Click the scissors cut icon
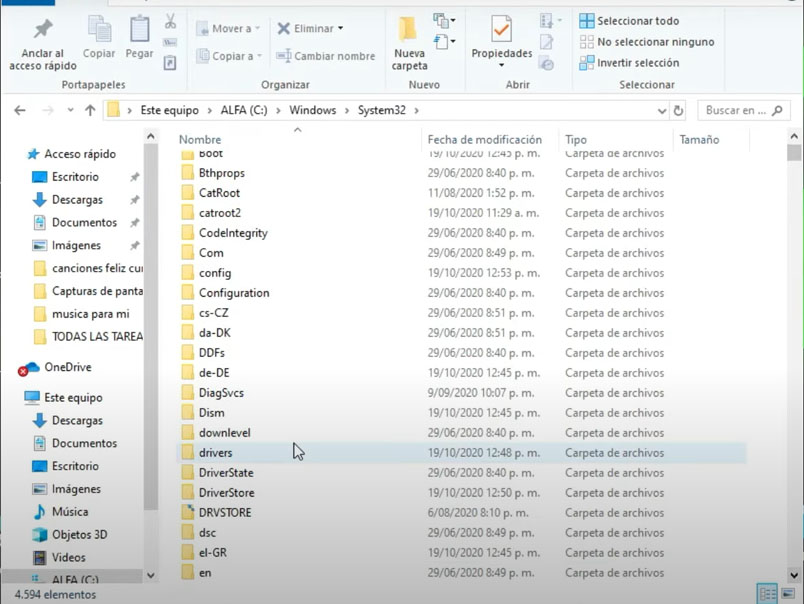 170,21
